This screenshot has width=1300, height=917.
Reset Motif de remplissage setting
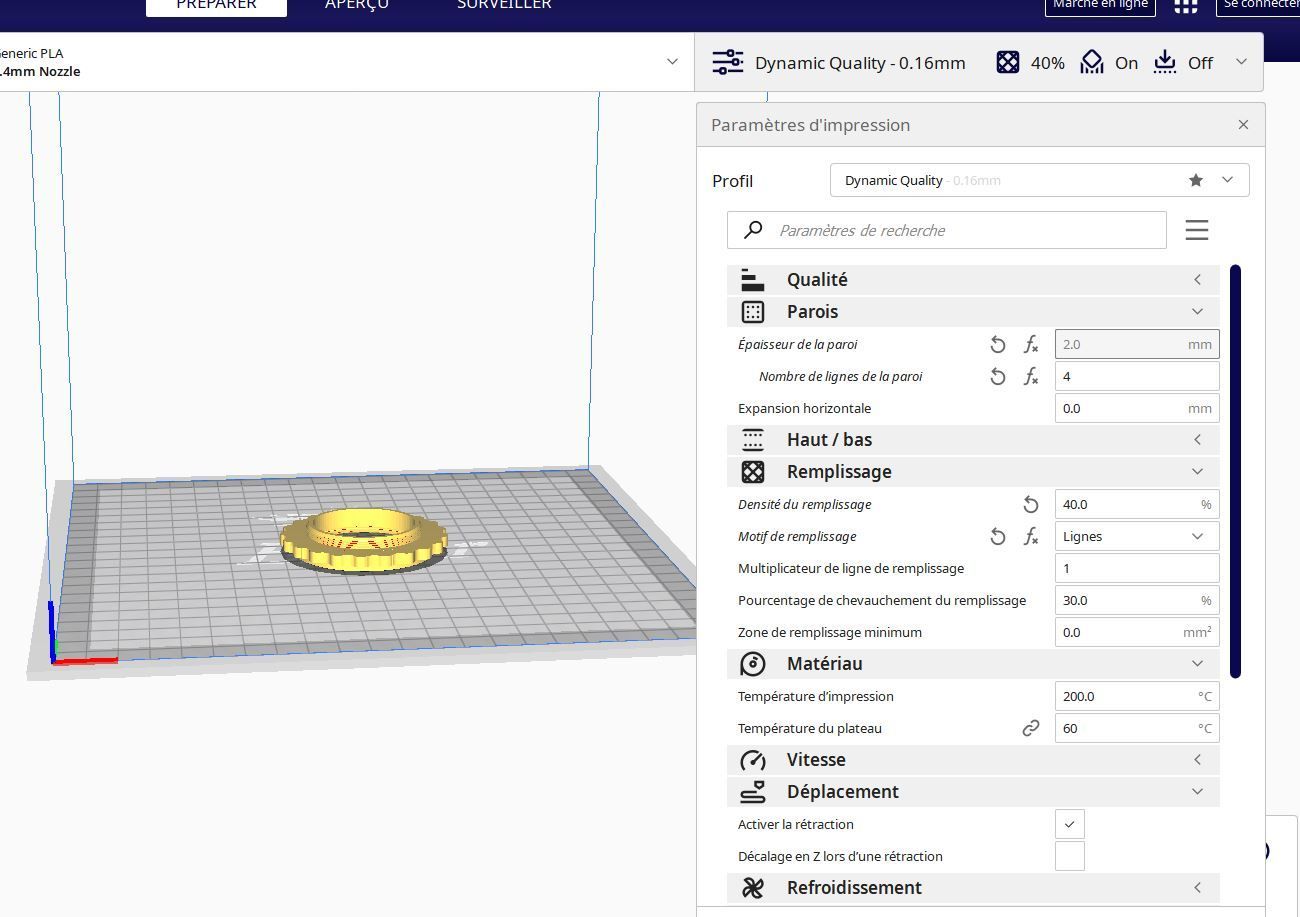[997, 536]
